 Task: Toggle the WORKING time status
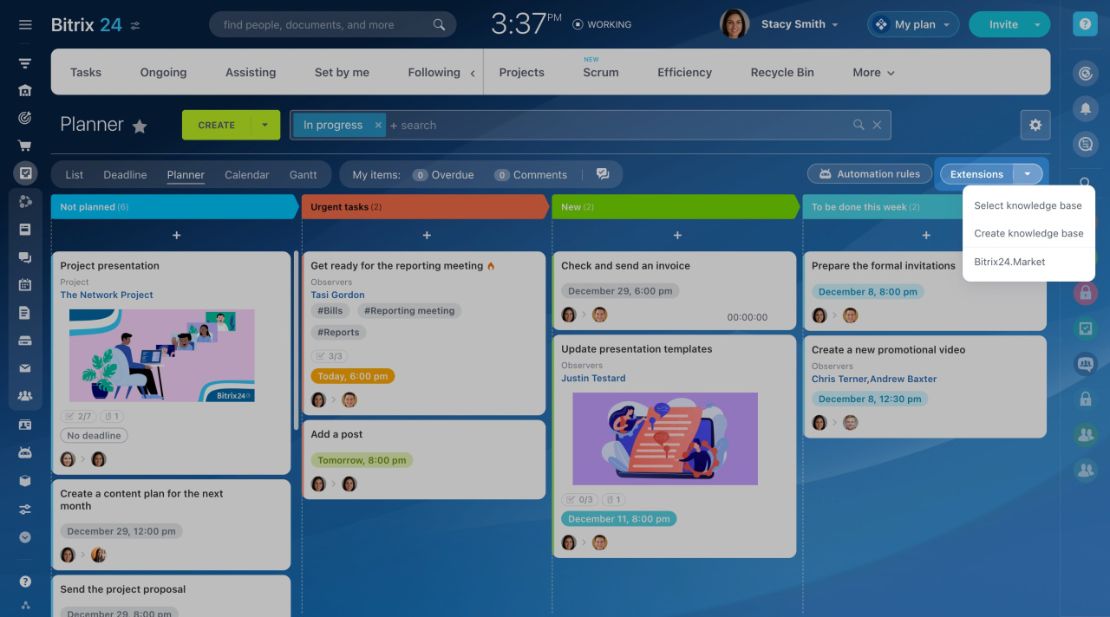point(602,25)
